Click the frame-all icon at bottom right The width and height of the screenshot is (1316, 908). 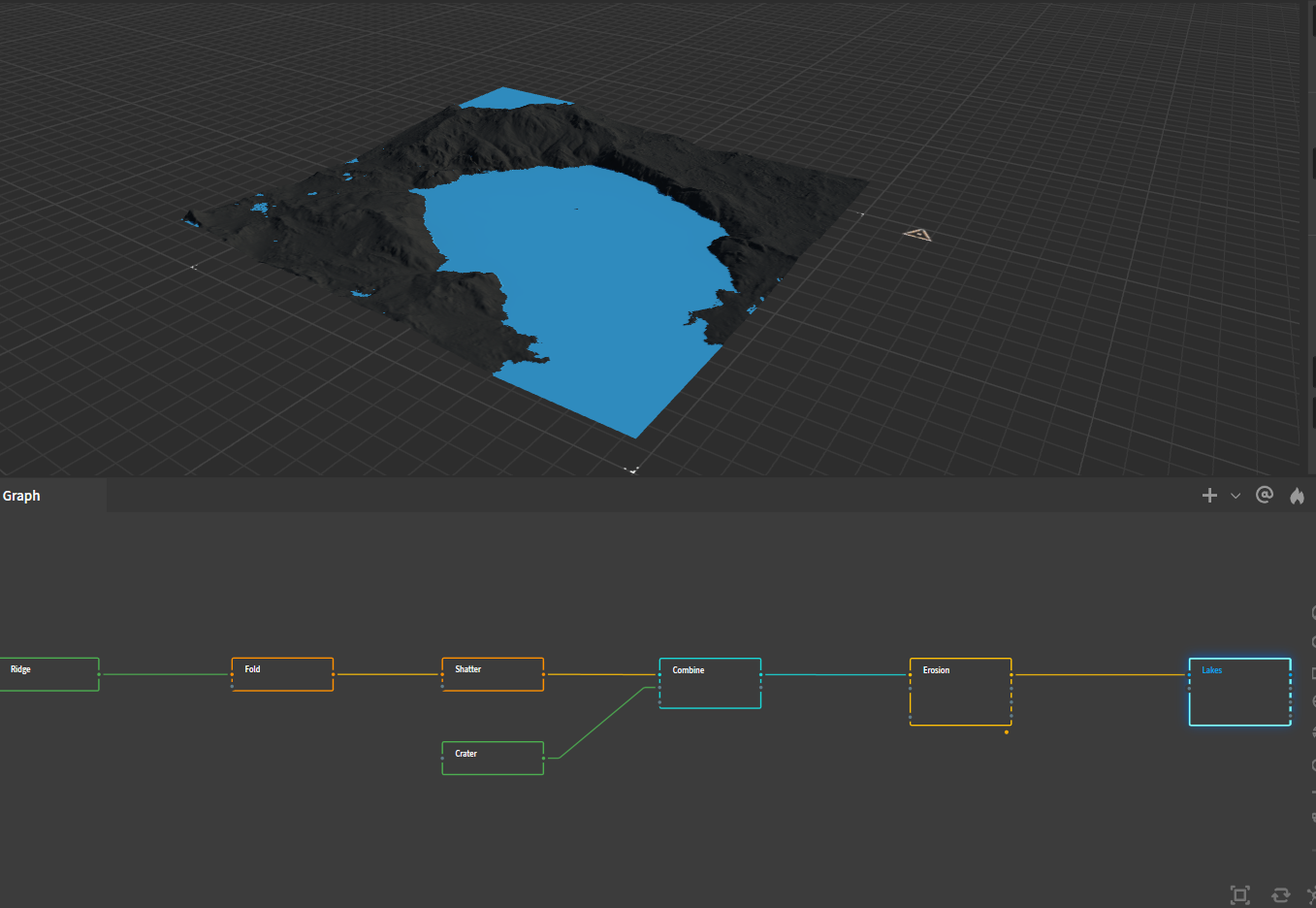point(1240,894)
